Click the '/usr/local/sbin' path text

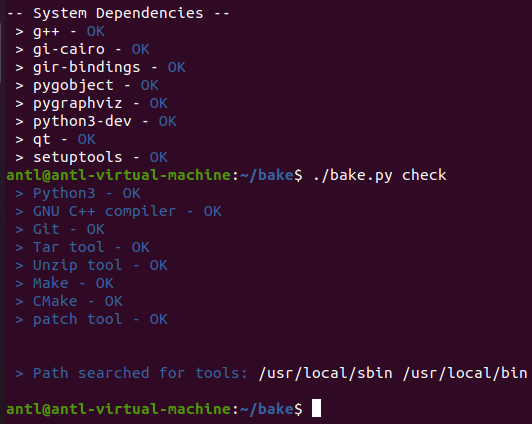[x=326, y=373]
